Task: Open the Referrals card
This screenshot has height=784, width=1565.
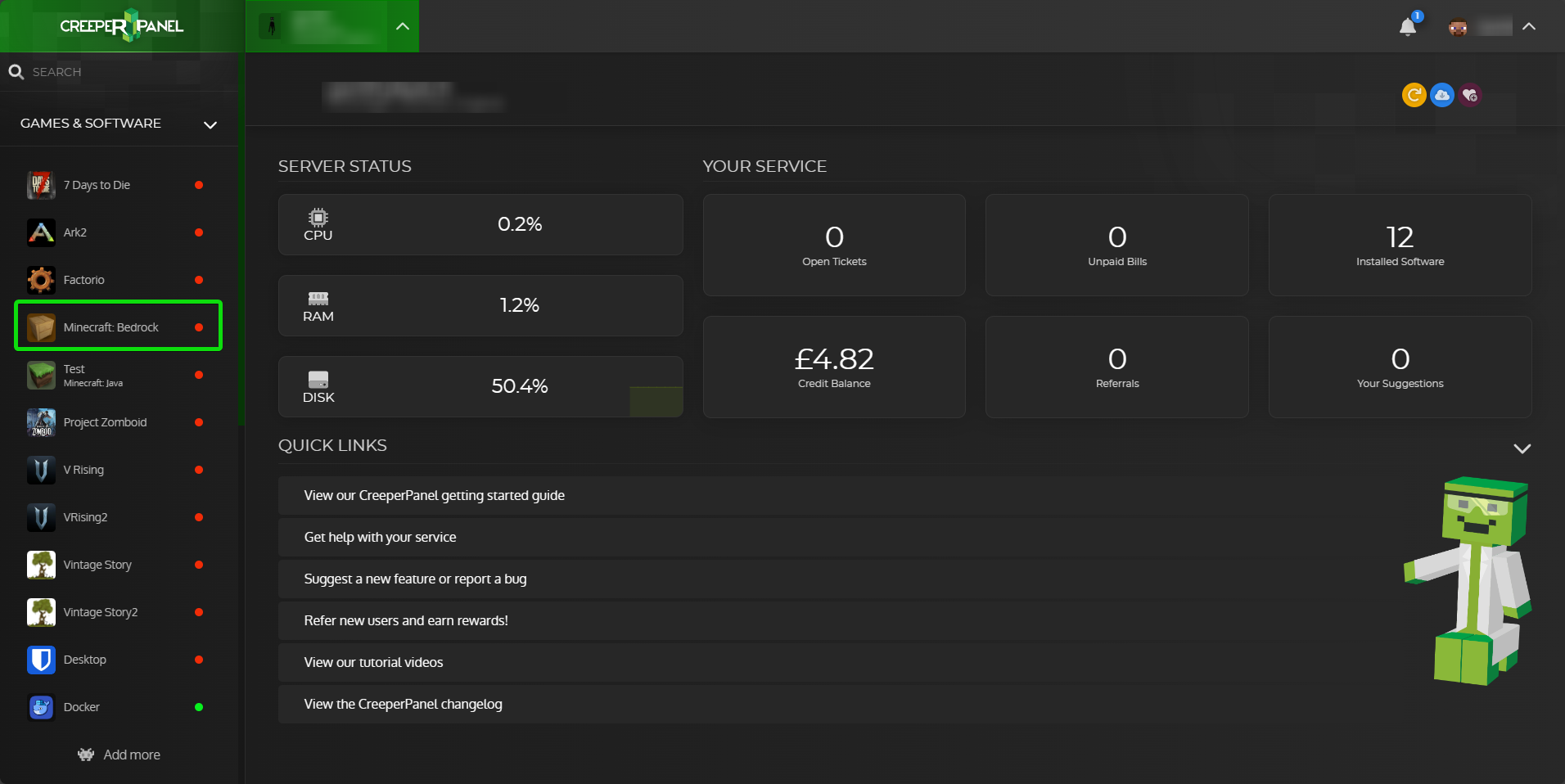Action: 1117,367
